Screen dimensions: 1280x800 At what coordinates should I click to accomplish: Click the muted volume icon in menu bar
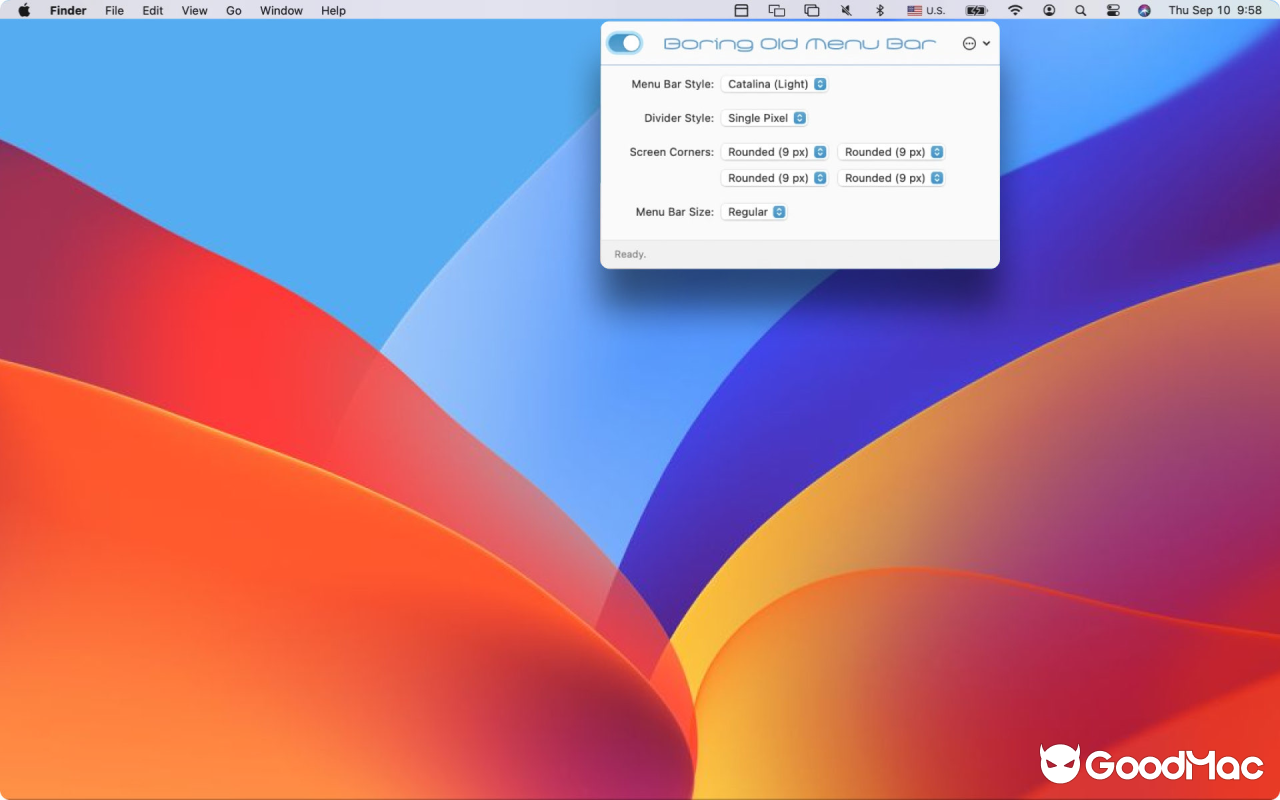(845, 10)
